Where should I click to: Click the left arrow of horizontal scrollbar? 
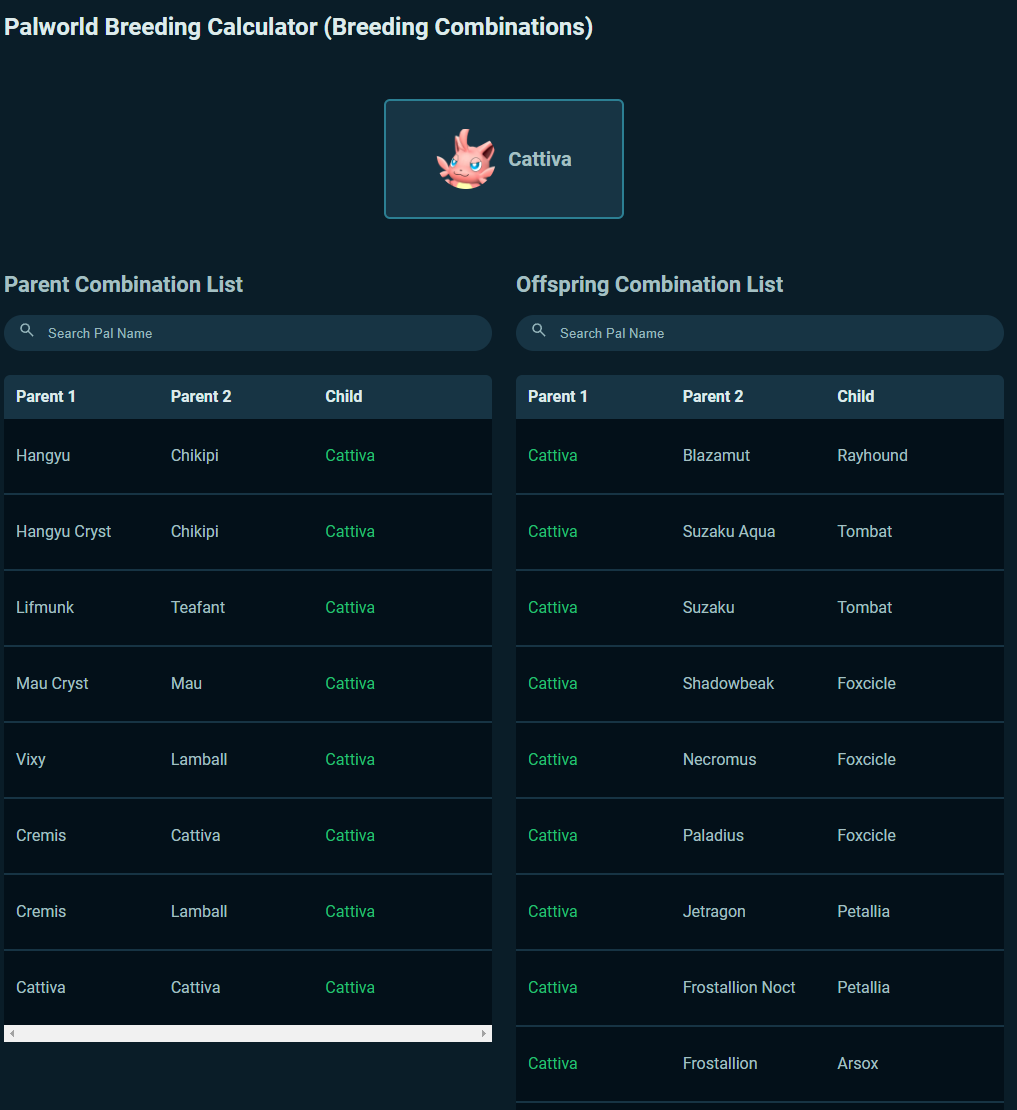click(12, 1034)
